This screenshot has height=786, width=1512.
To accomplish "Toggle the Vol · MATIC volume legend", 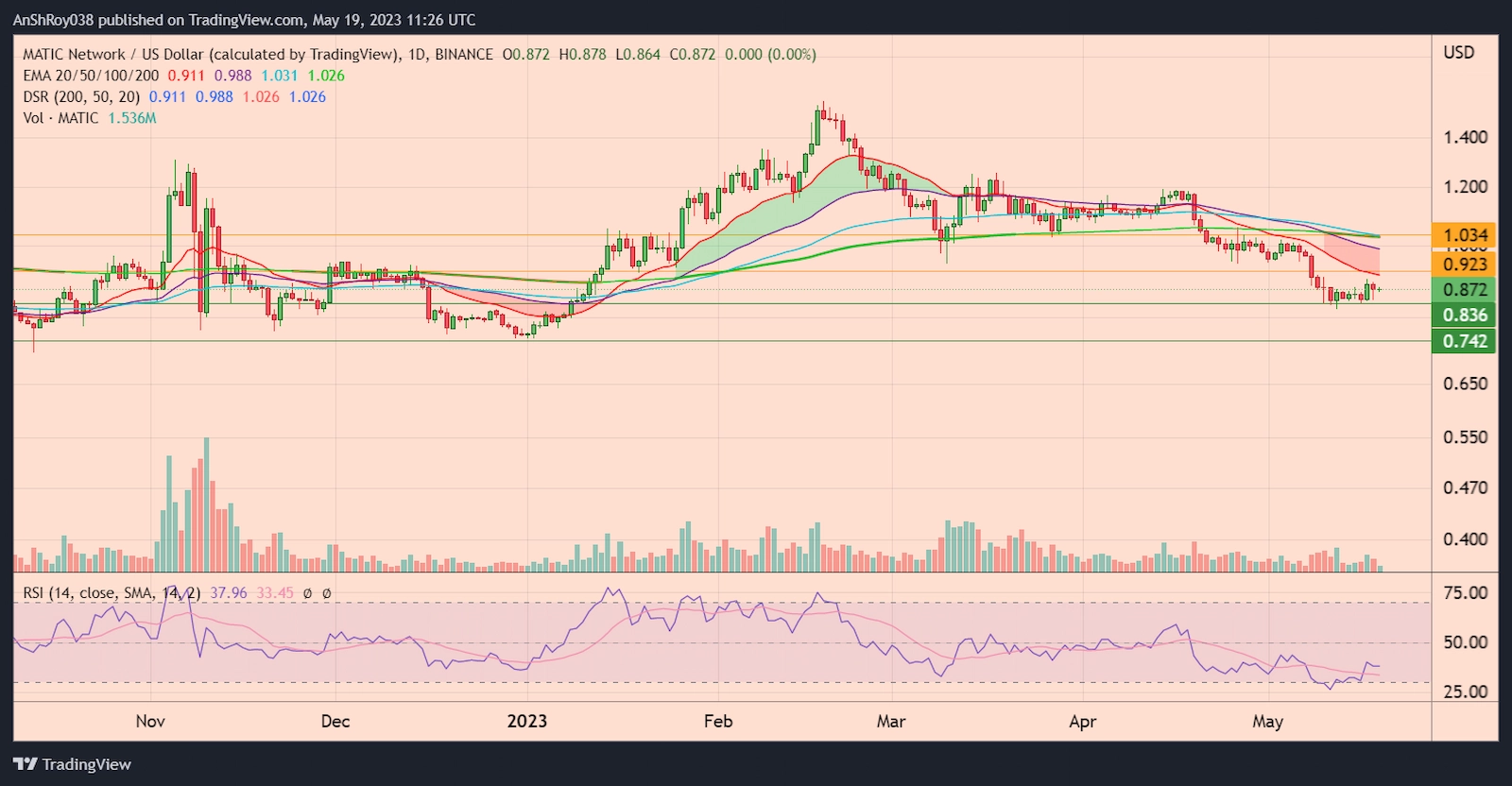I will (x=60, y=118).
